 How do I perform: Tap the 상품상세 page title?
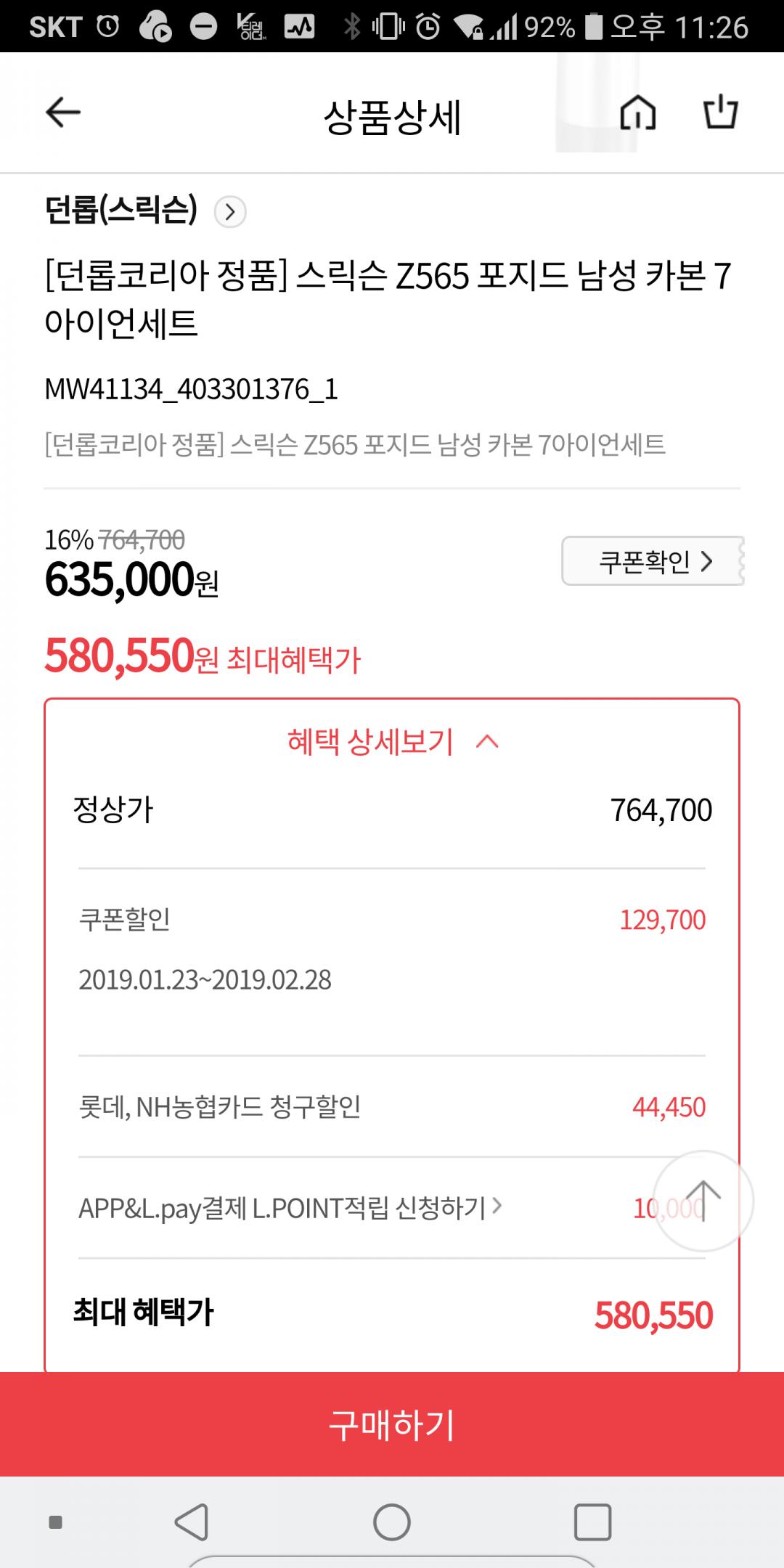392,116
